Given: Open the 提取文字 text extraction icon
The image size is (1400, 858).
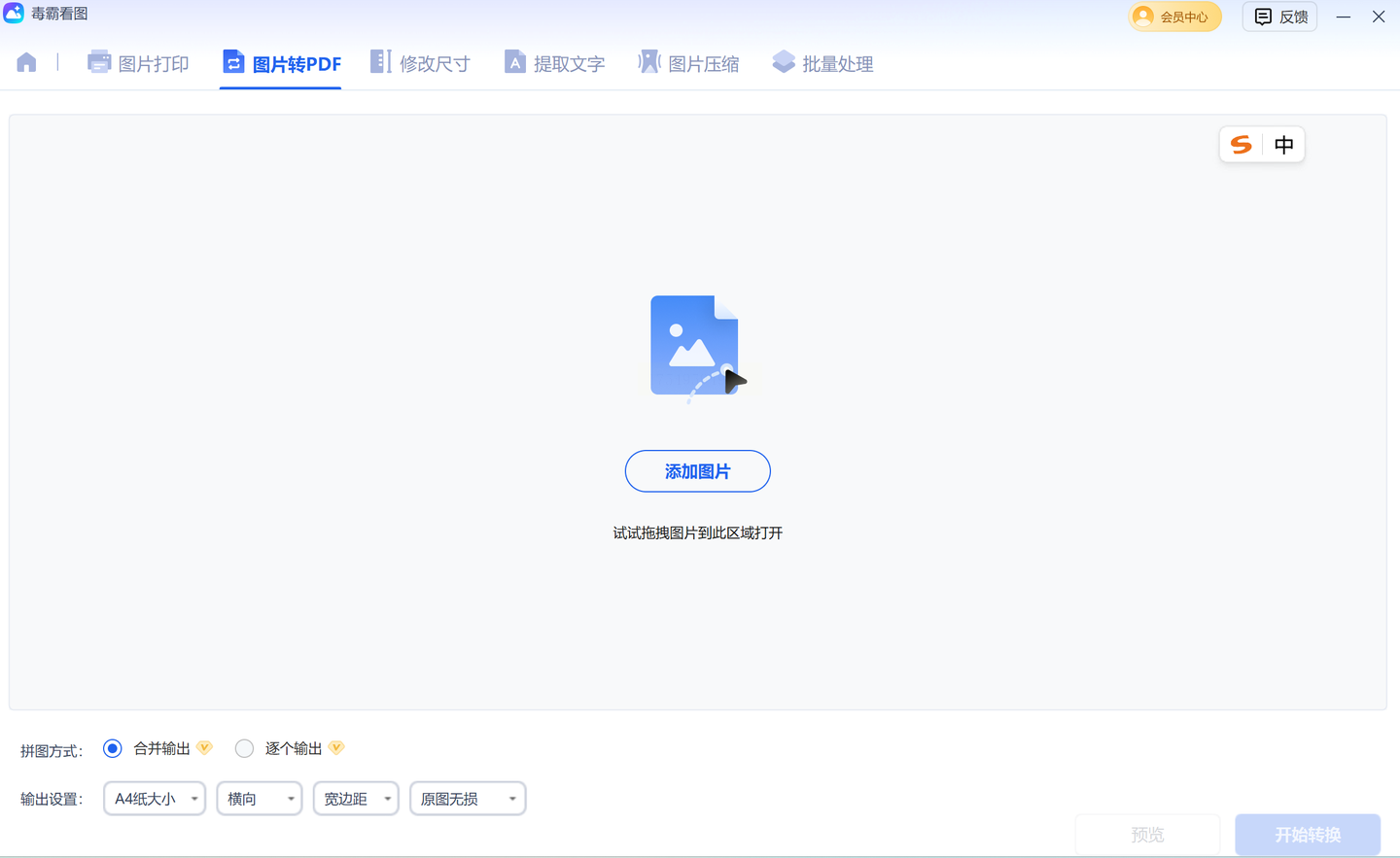Looking at the screenshot, I should point(514,62).
